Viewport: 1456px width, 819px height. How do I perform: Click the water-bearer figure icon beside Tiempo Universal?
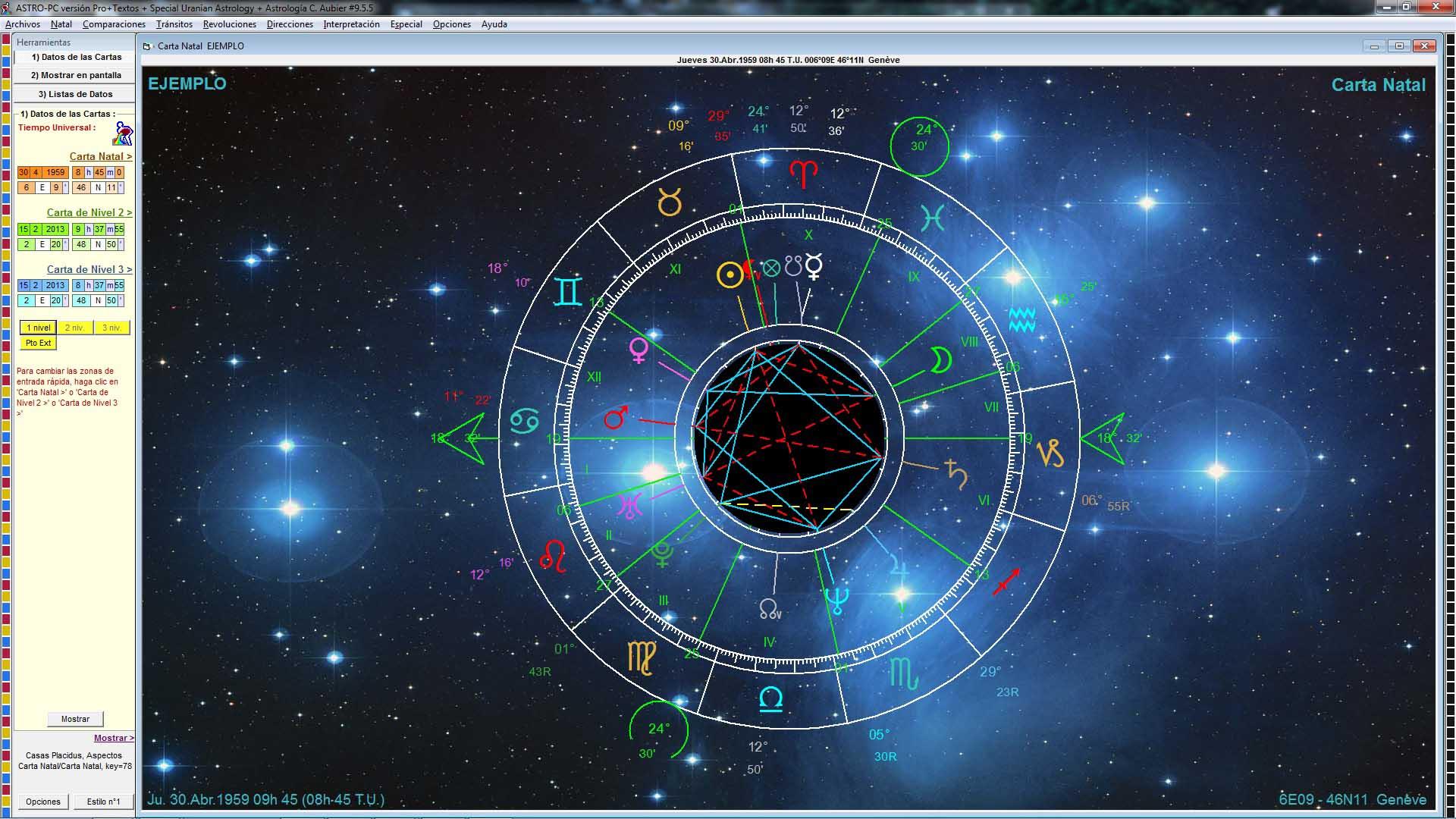123,133
